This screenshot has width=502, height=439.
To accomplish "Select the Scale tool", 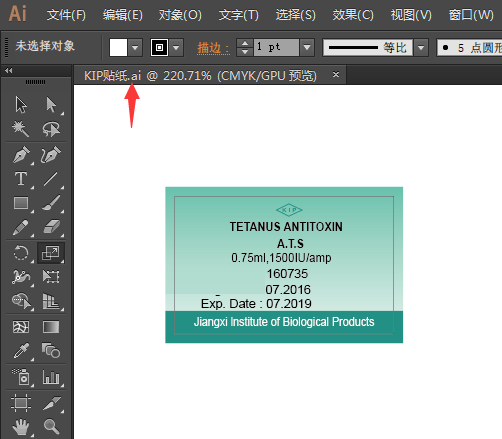I will pos(51,253).
